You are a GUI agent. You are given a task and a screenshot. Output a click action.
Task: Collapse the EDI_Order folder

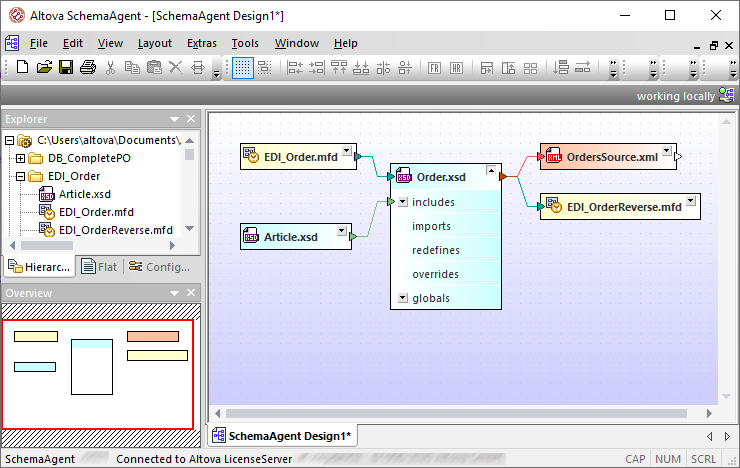coord(20,176)
